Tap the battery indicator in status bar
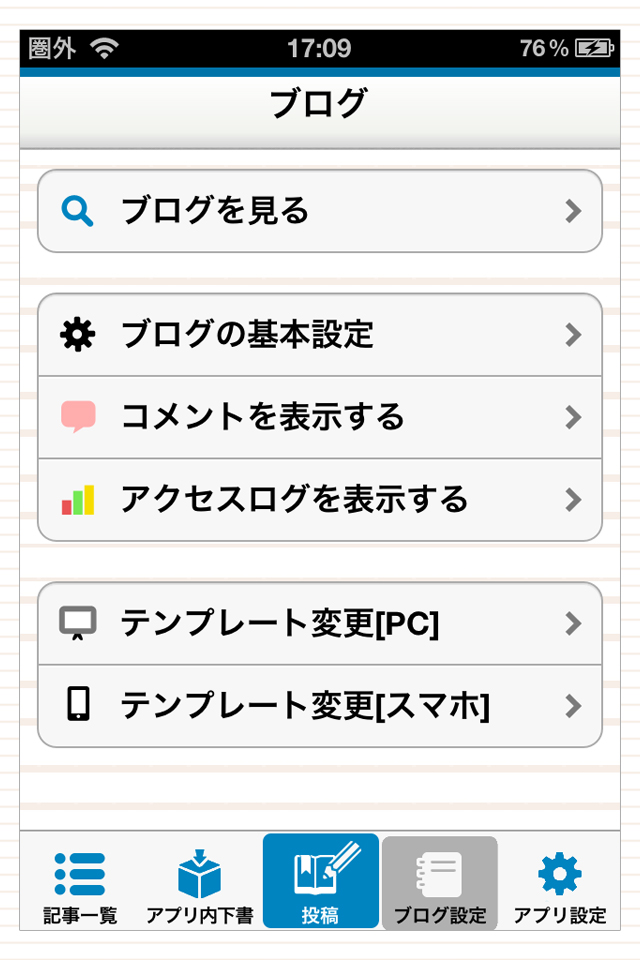The image size is (640, 960). click(x=594, y=48)
